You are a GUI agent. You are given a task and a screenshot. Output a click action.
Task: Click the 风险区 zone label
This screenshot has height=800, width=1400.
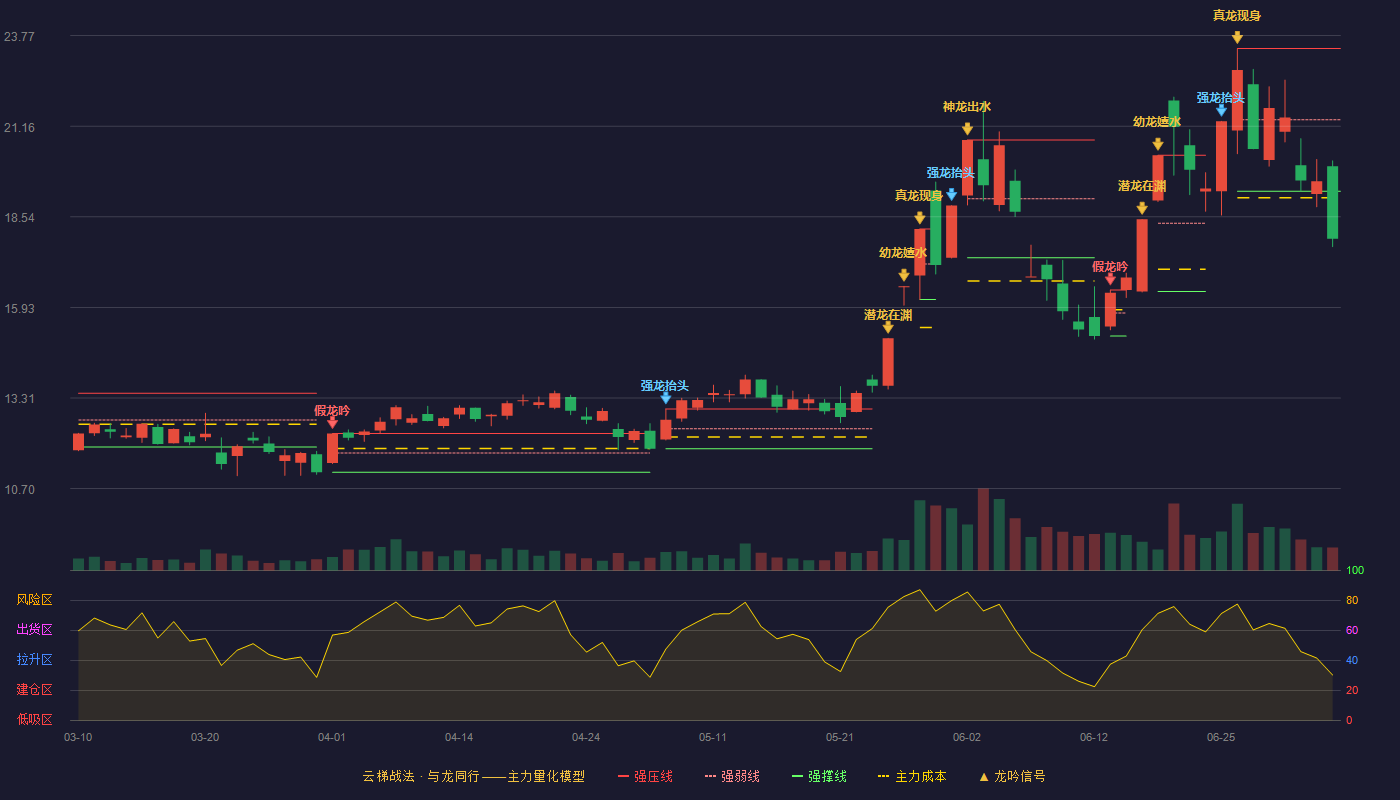point(34,600)
